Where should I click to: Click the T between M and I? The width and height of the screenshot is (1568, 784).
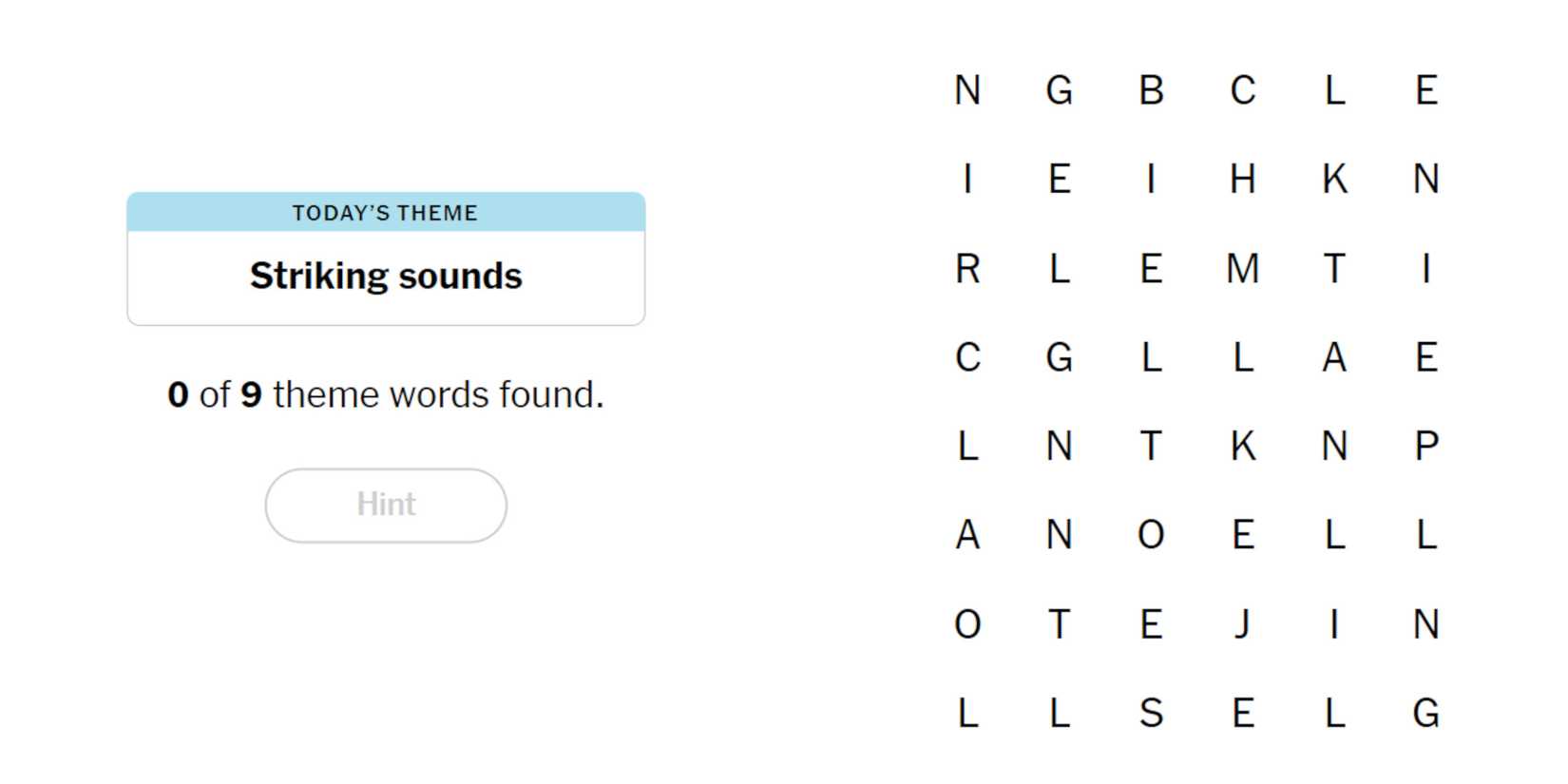1334,269
